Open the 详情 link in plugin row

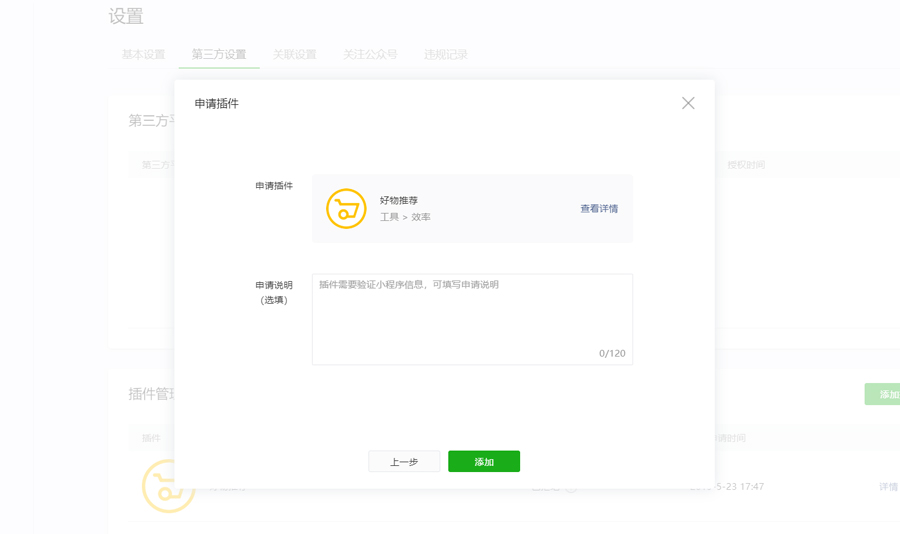[889, 487]
